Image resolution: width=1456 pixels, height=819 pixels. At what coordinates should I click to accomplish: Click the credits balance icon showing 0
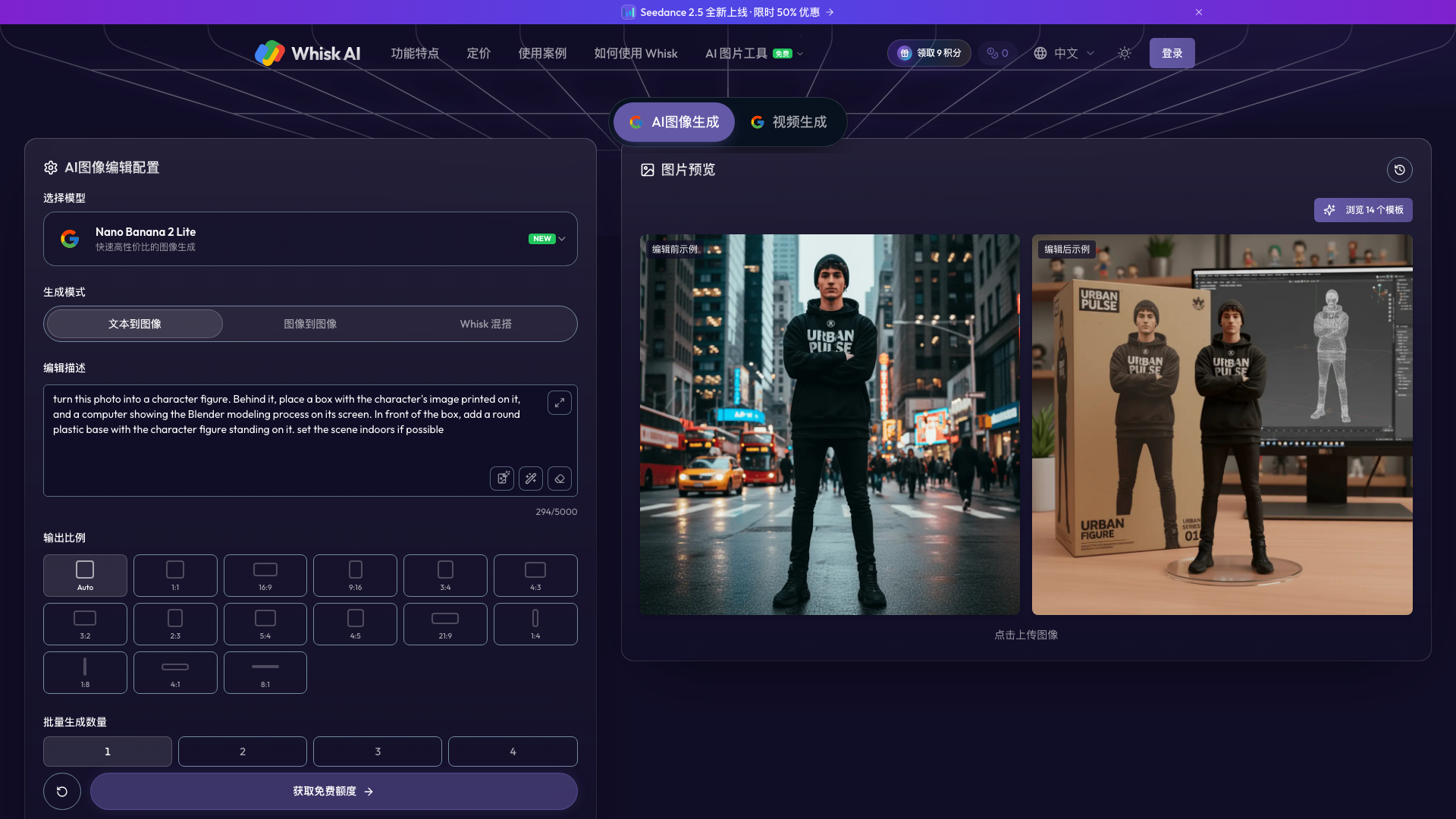click(x=997, y=53)
